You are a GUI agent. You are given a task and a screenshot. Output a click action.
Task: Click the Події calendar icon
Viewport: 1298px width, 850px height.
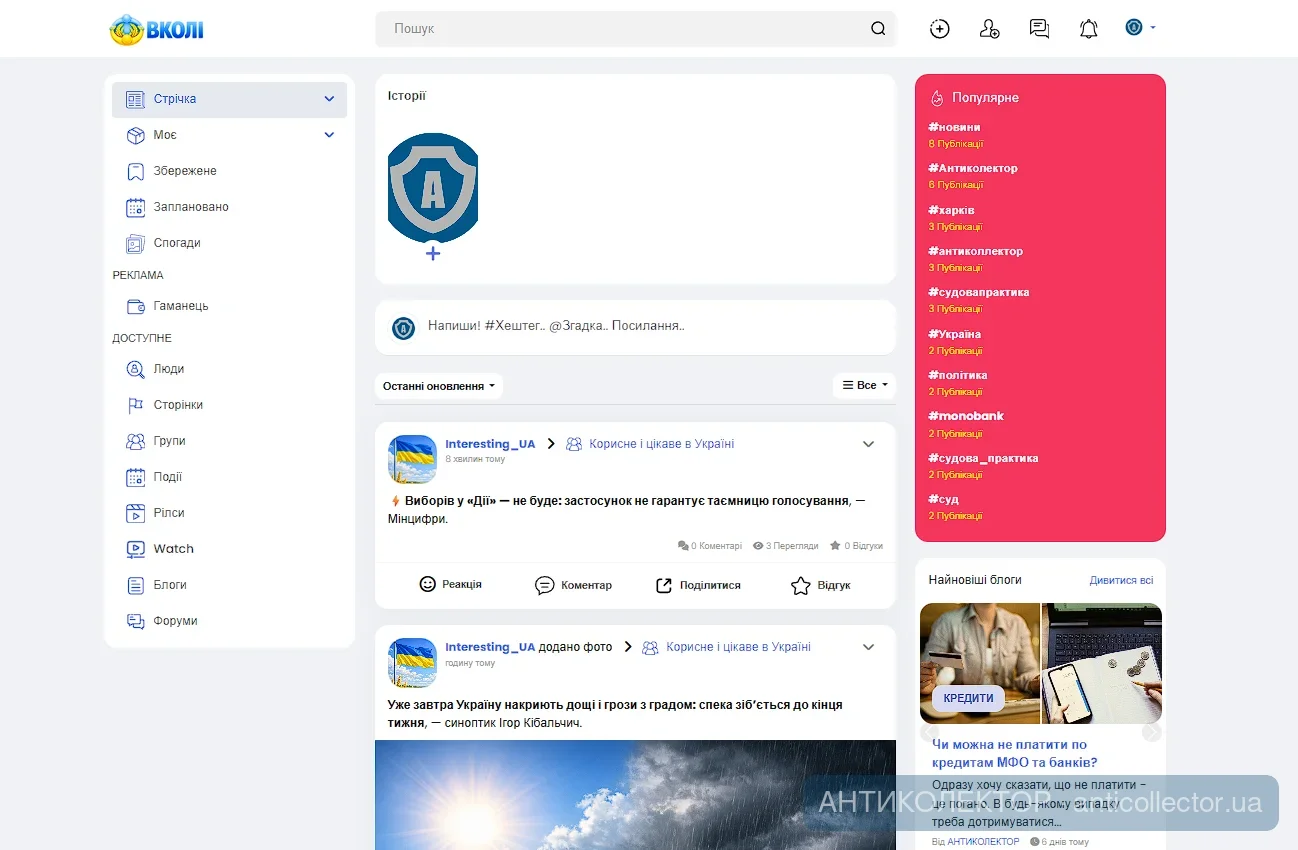[x=136, y=477]
